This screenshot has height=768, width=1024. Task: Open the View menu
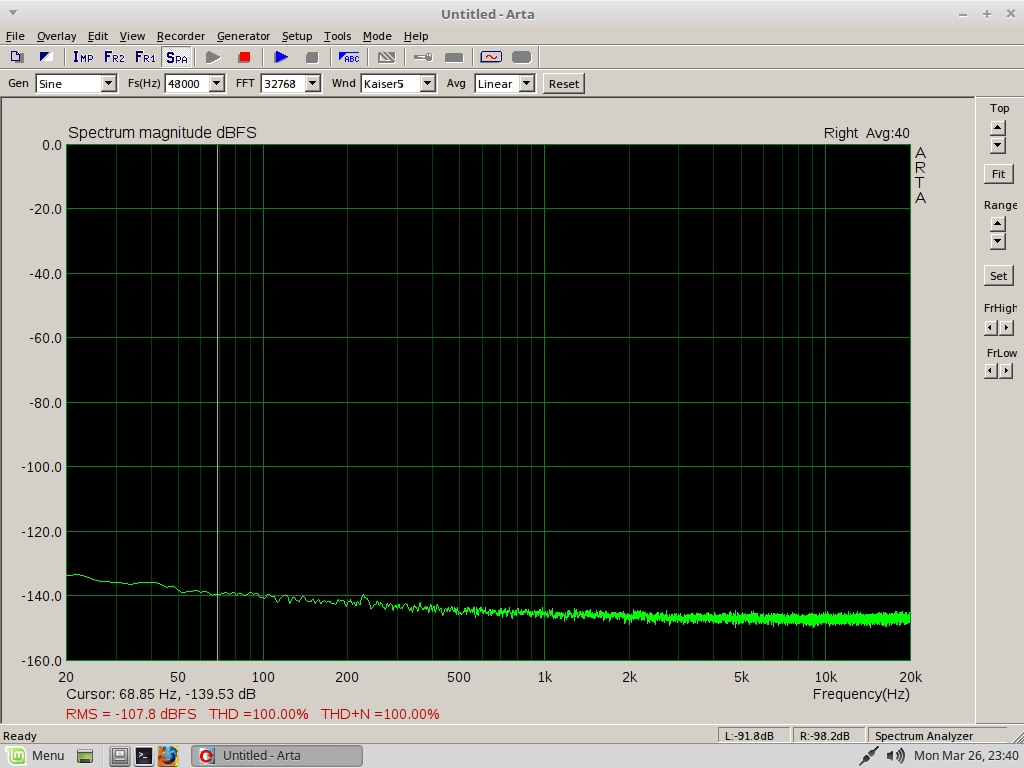[x=132, y=36]
